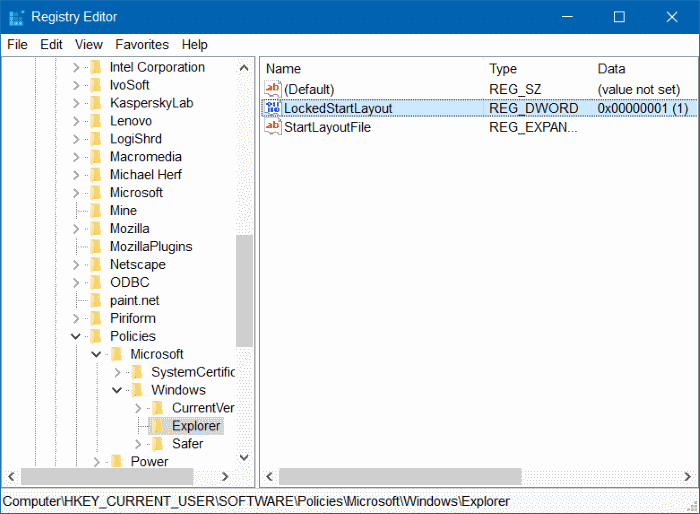Expand the KasperskyLab key
Screen dimensions: 700x514
coord(76,103)
